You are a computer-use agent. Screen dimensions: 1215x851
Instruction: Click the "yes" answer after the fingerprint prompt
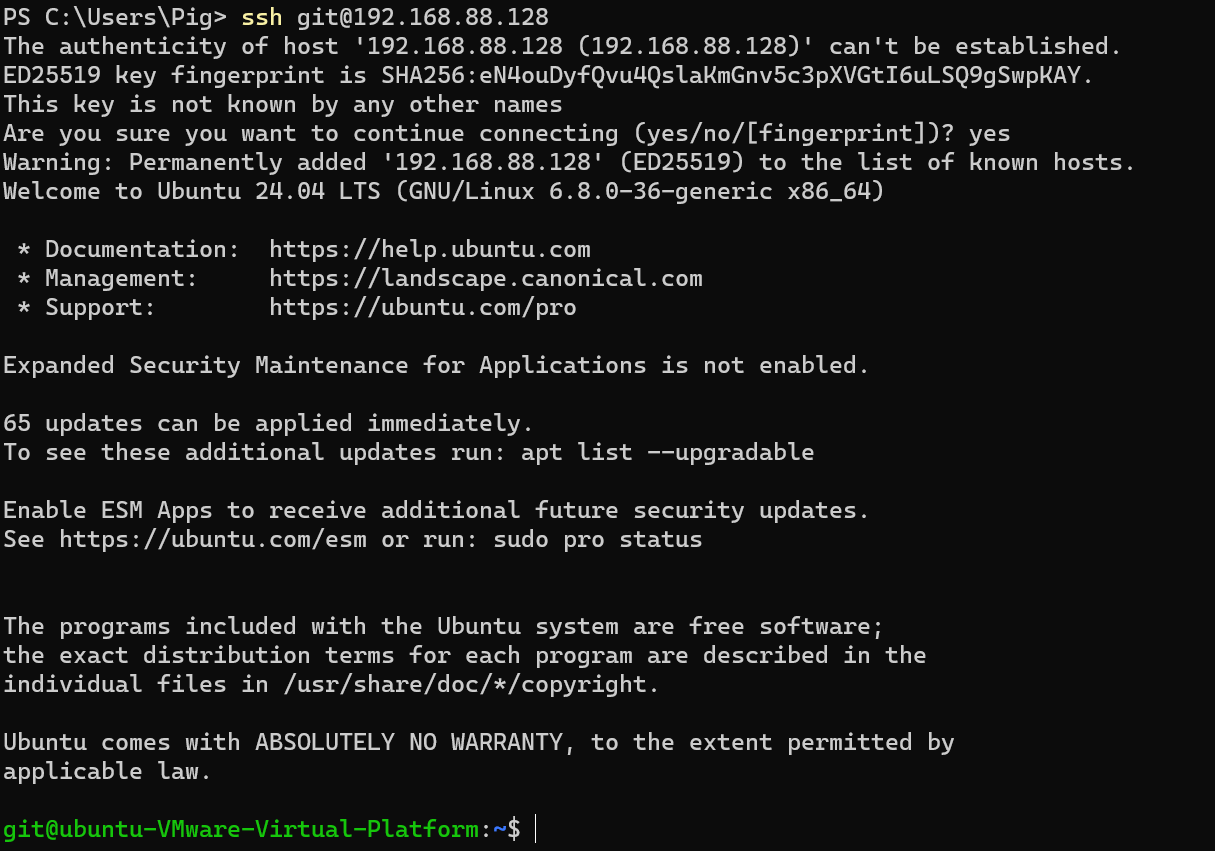tap(989, 133)
